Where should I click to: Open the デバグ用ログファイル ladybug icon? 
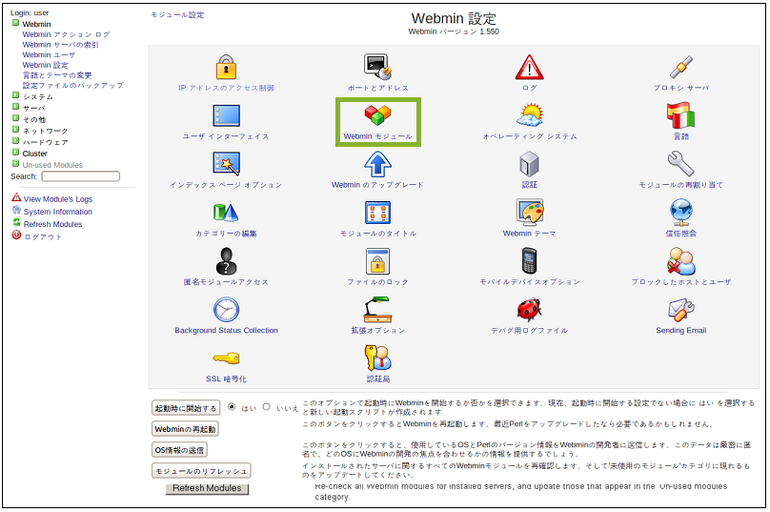(529, 309)
